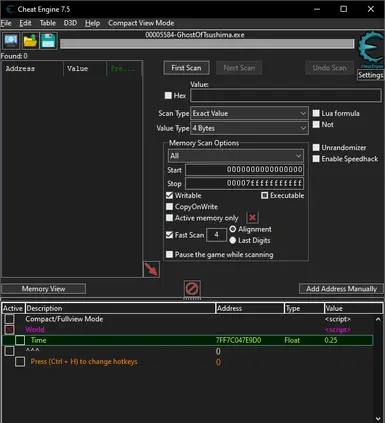The width and height of the screenshot is (385, 423).
Task: Open Settings under the logo
Action: [x=370, y=75]
